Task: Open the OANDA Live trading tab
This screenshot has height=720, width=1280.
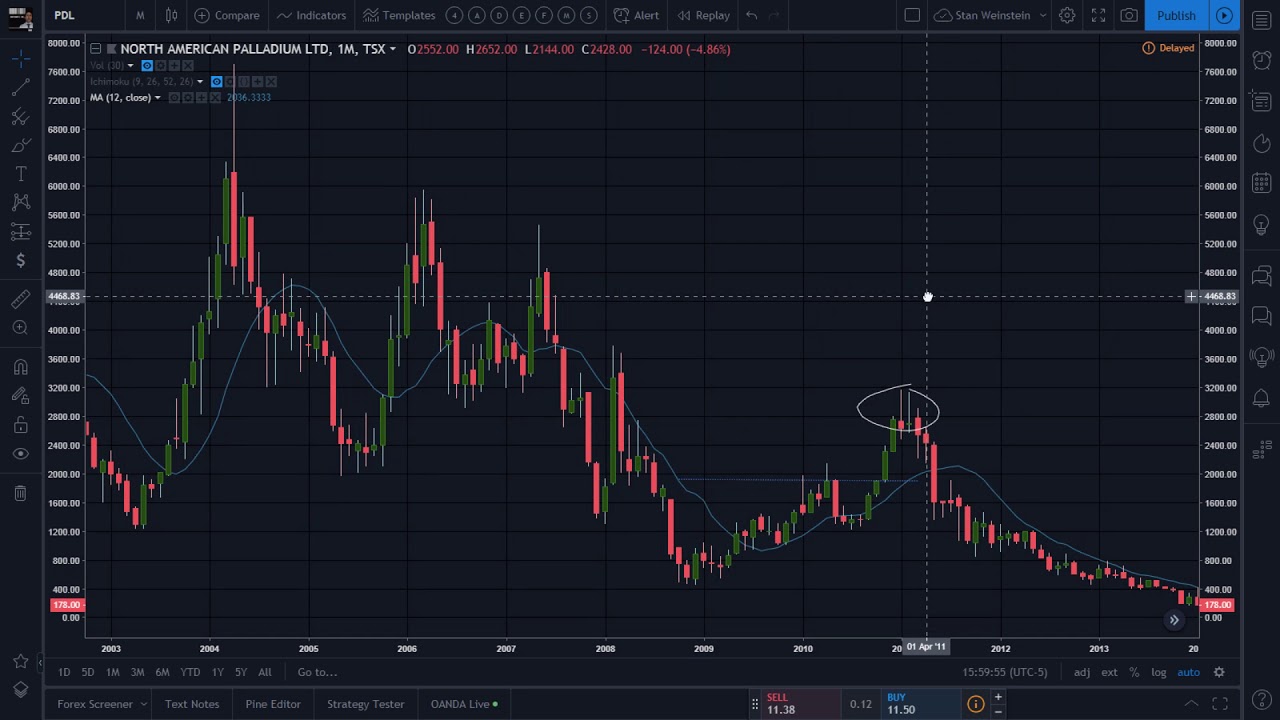Action: (465, 704)
